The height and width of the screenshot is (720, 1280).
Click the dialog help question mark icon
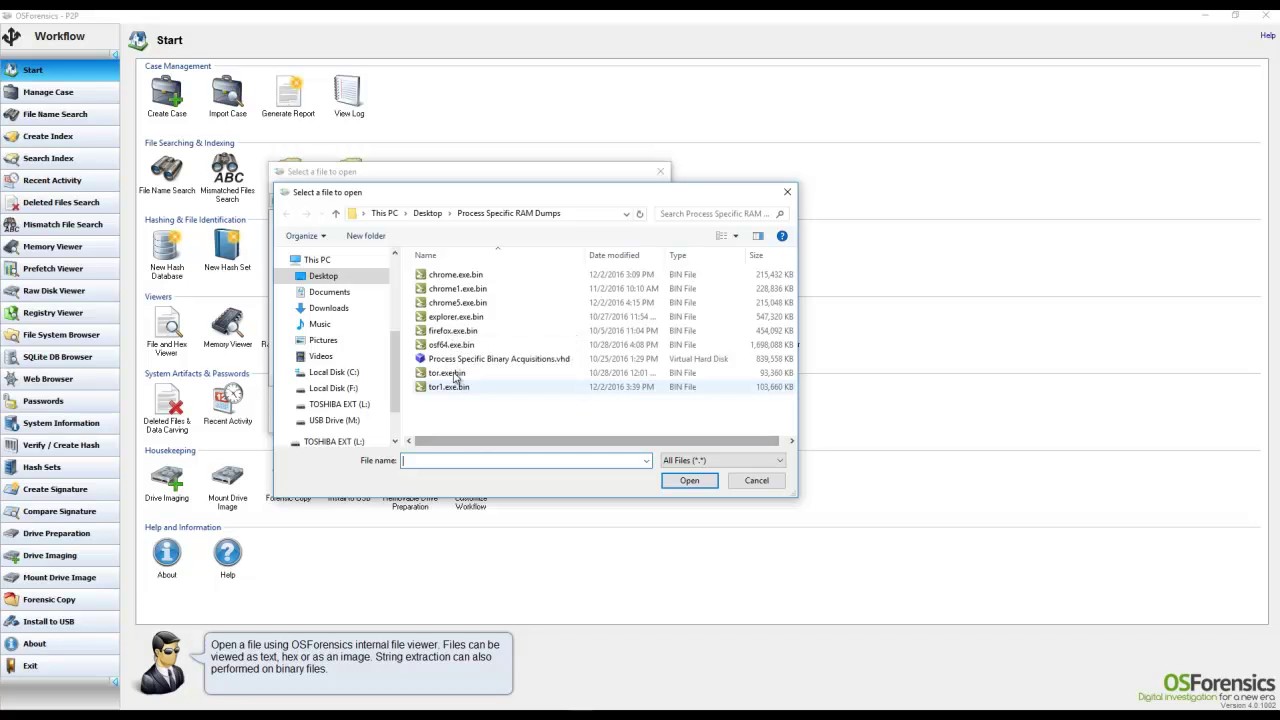[x=782, y=236]
